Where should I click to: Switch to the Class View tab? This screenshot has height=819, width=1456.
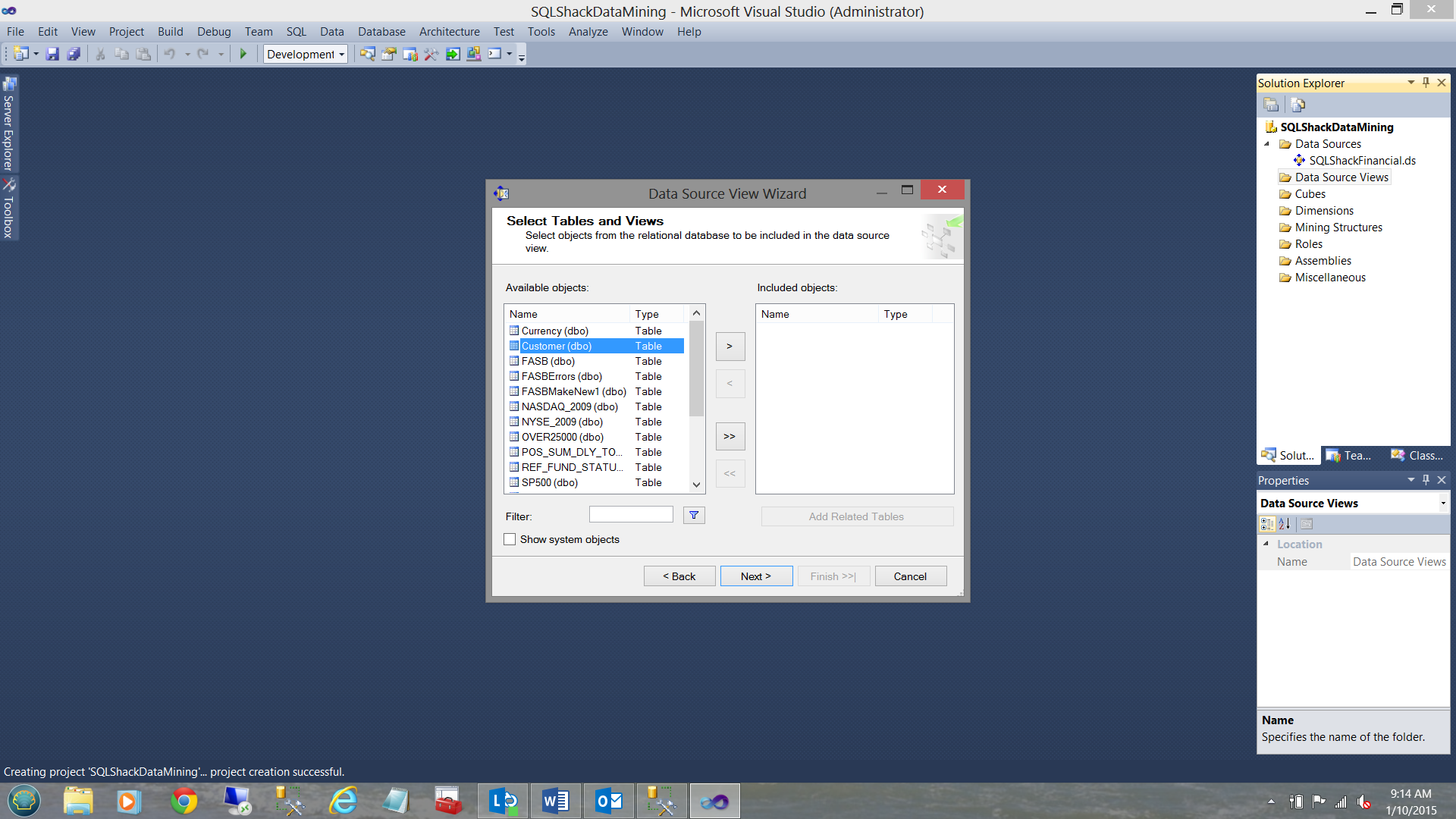(1417, 455)
